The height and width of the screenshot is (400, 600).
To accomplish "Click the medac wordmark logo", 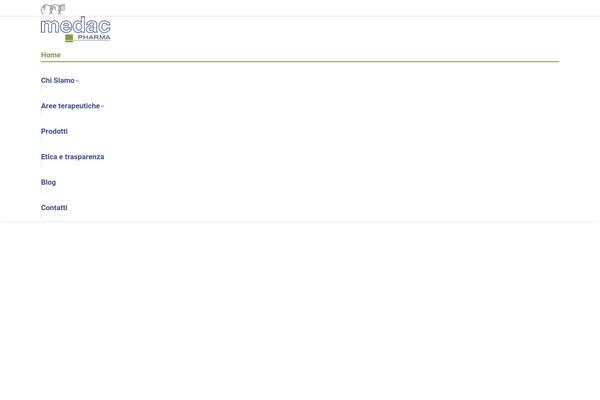I will (x=75, y=24).
